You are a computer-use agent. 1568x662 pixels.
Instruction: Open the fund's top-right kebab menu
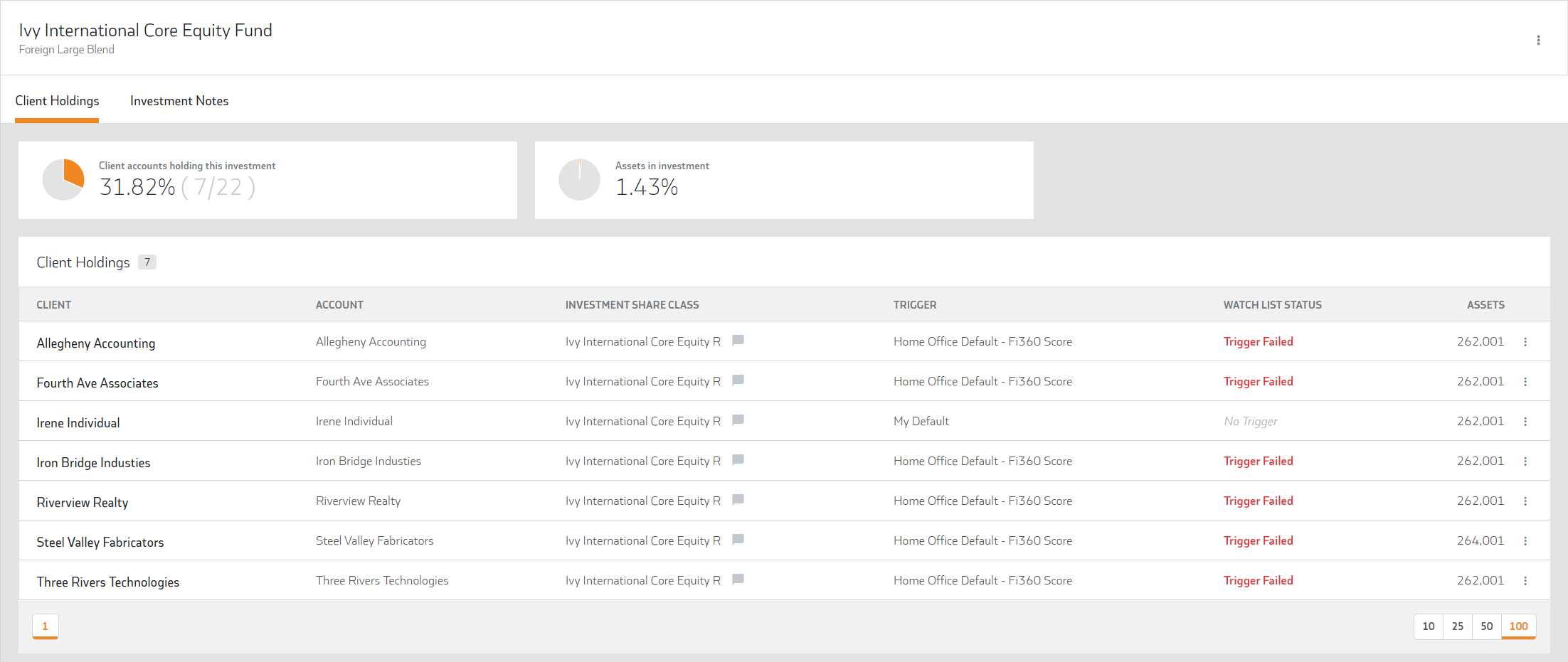[x=1538, y=41]
